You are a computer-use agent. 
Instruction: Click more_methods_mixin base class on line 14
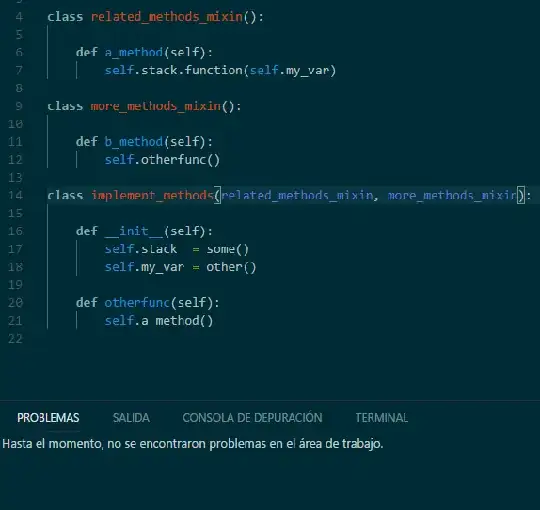[452, 195]
